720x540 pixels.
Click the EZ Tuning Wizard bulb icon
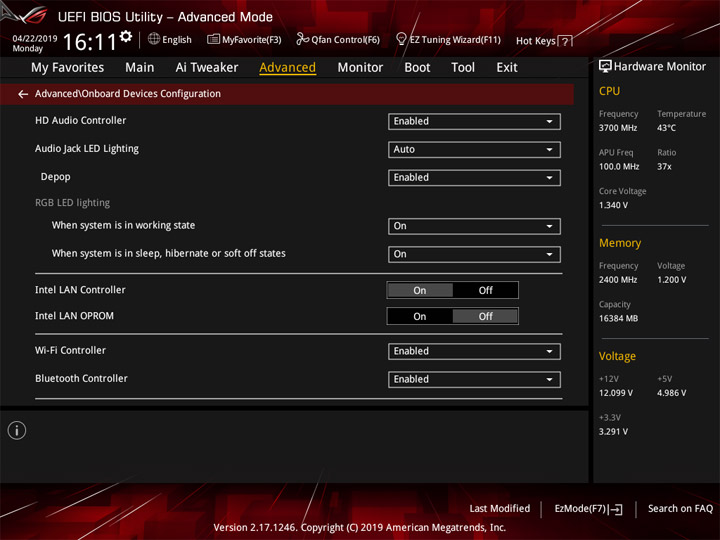[x=401, y=39]
